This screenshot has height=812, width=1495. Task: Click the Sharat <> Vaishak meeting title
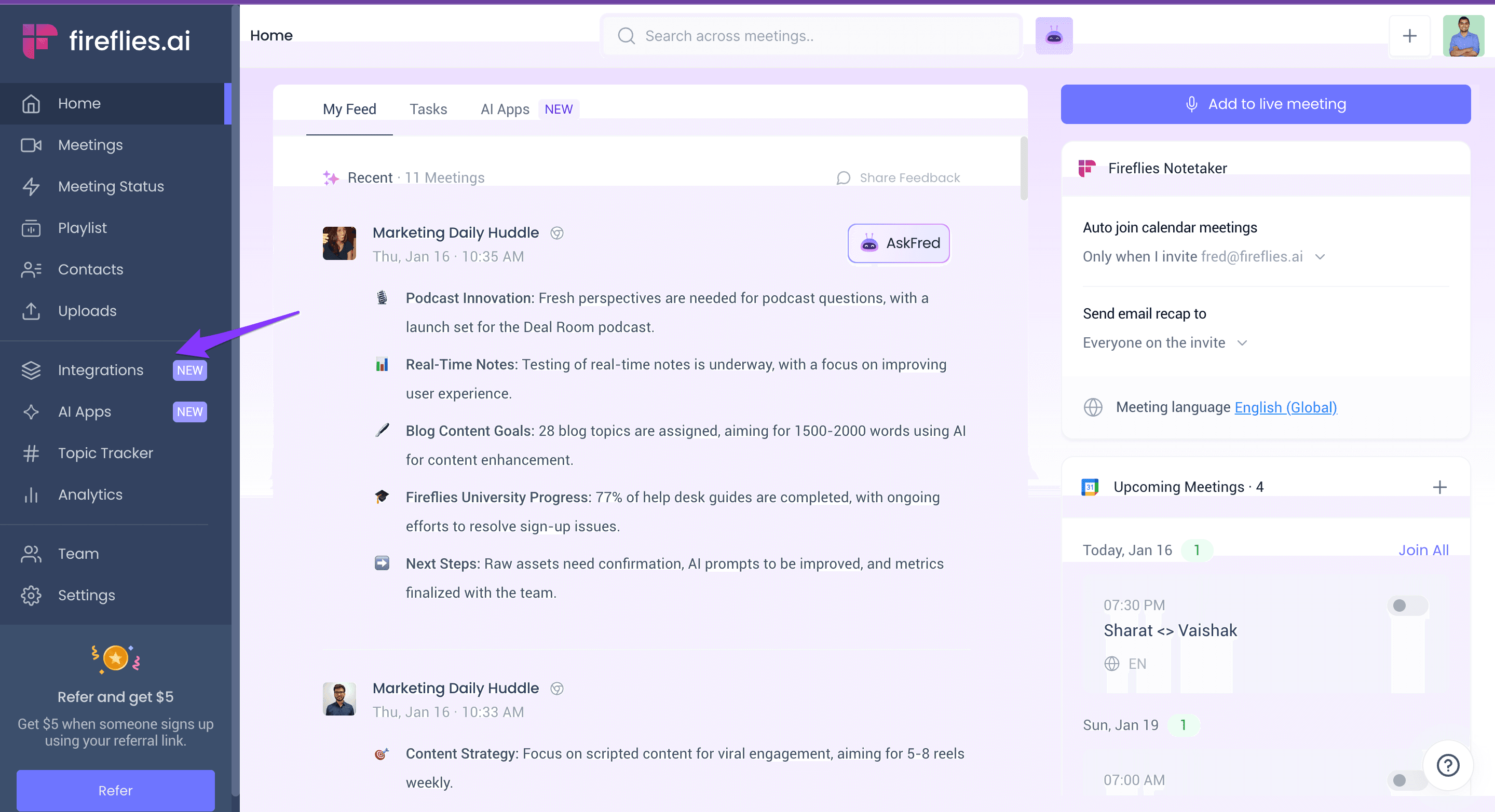[x=1170, y=630]
